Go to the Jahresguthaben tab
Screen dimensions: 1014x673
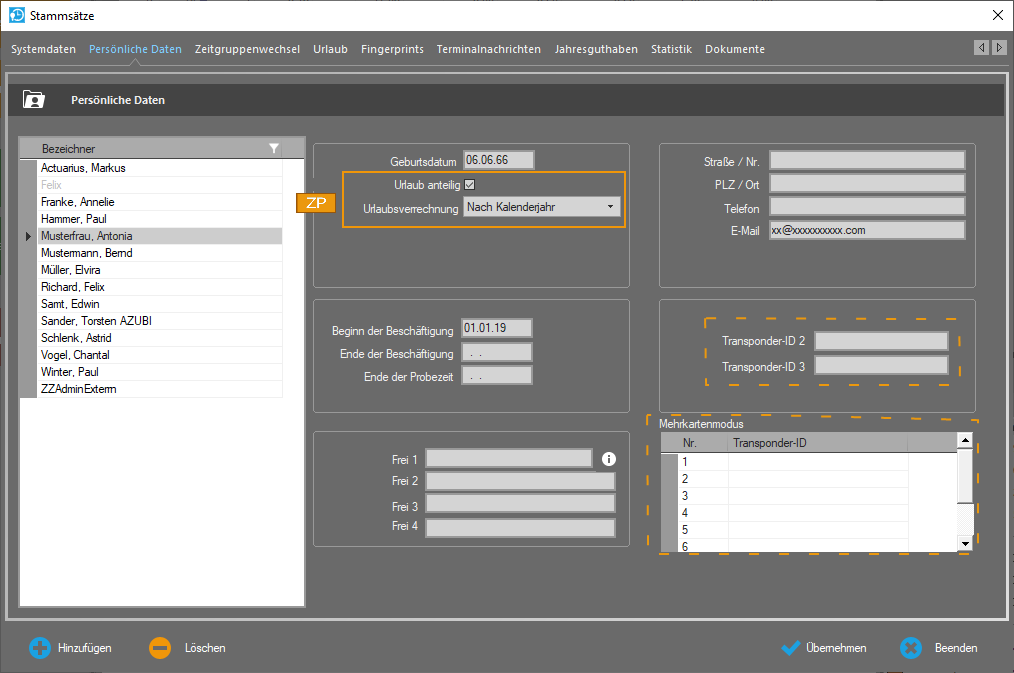tap(596, 49)
